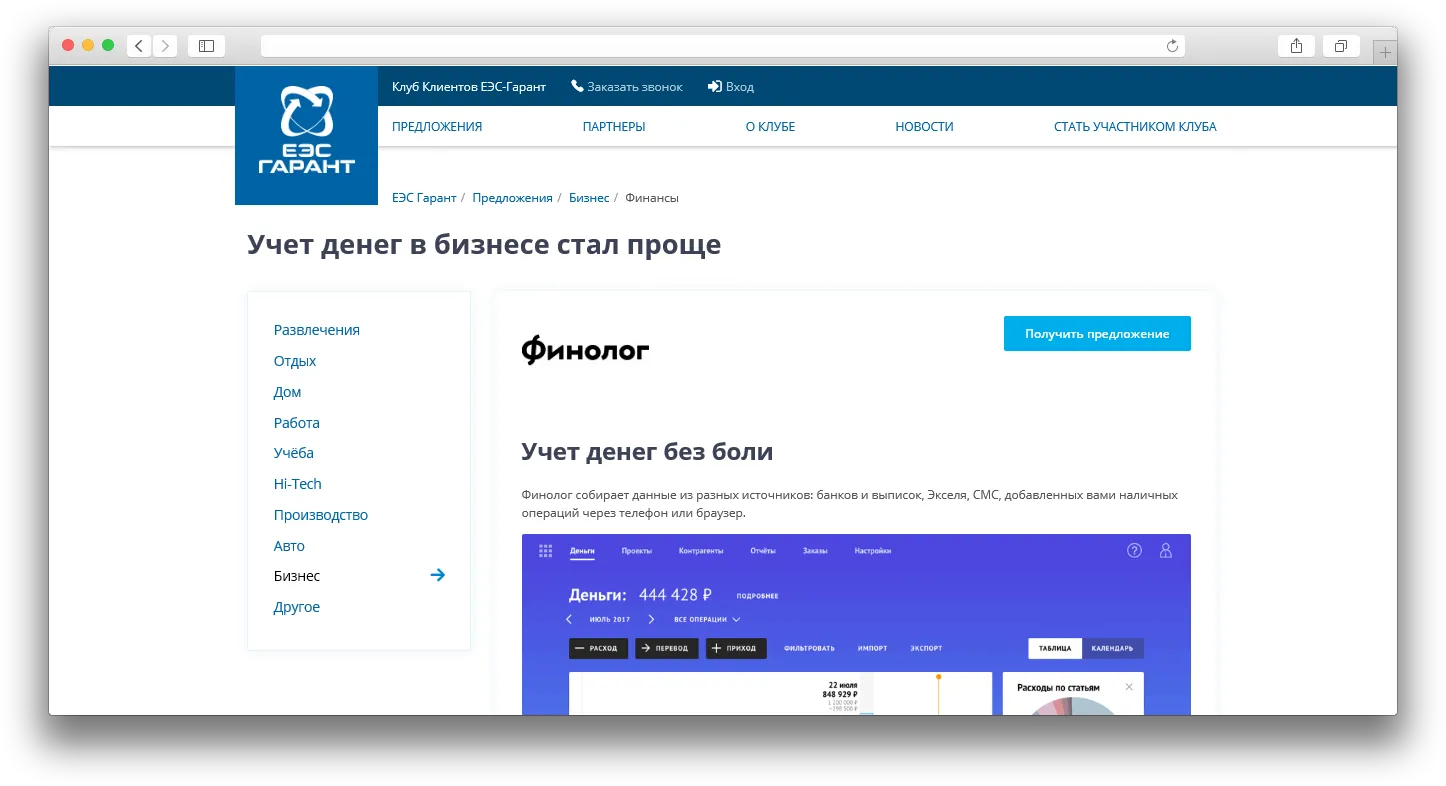
Task: Click the Учет денег без боли heading
Action: pos(647,451)
